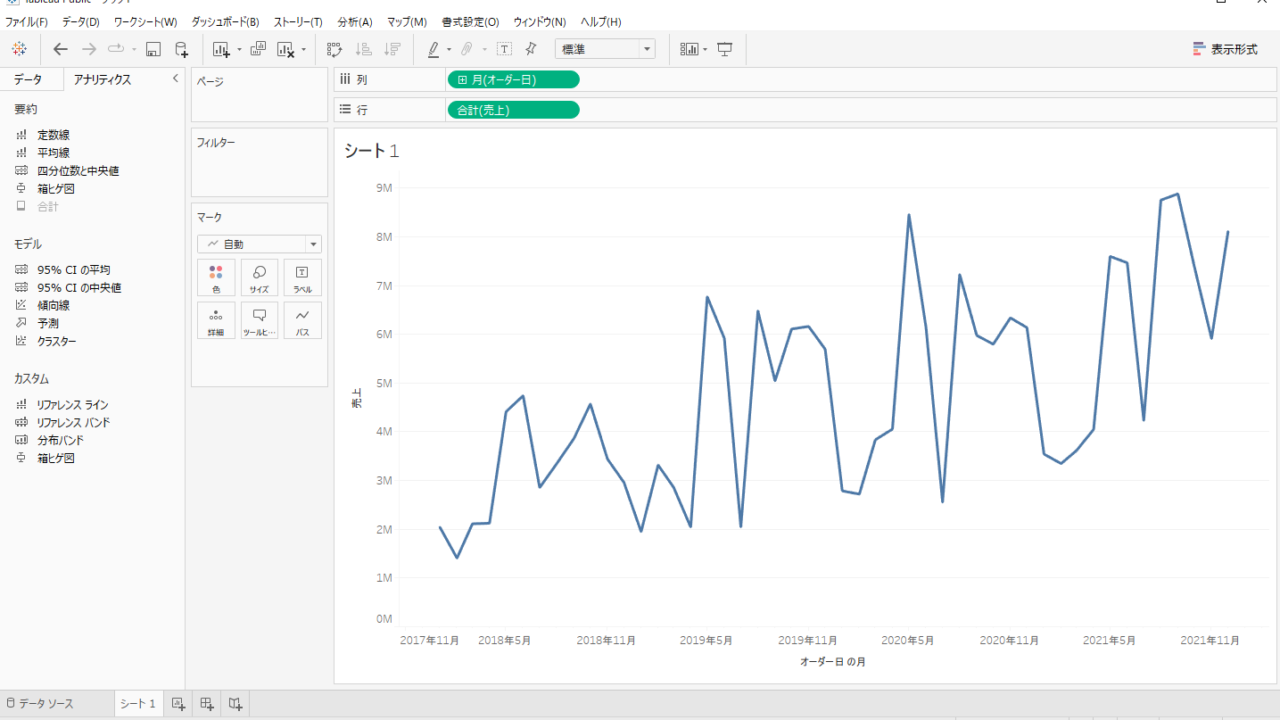
Task: Click the Tableau start page logo icon
Action: (x=19, y=49)
